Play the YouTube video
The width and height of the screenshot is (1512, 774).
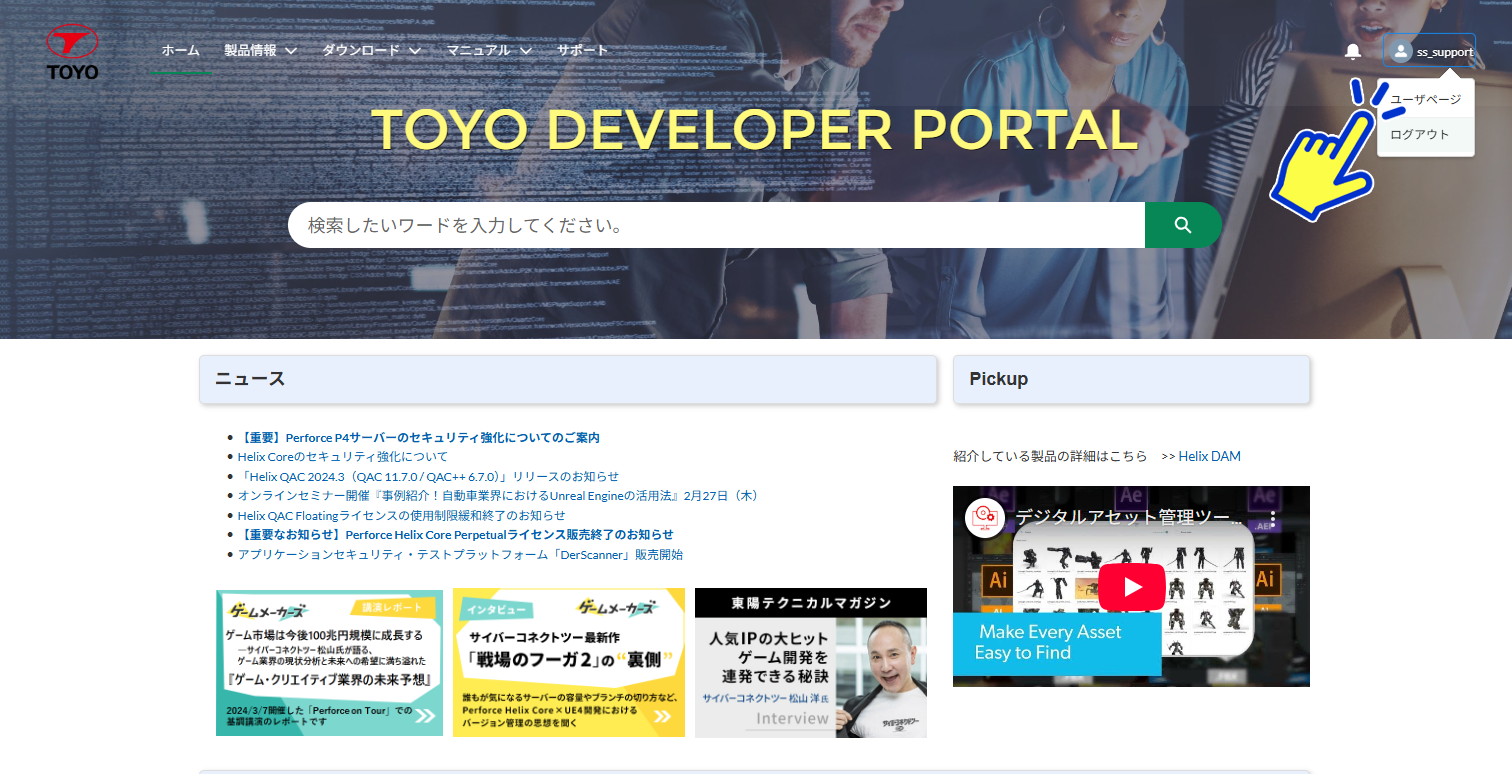(1132, 586)
